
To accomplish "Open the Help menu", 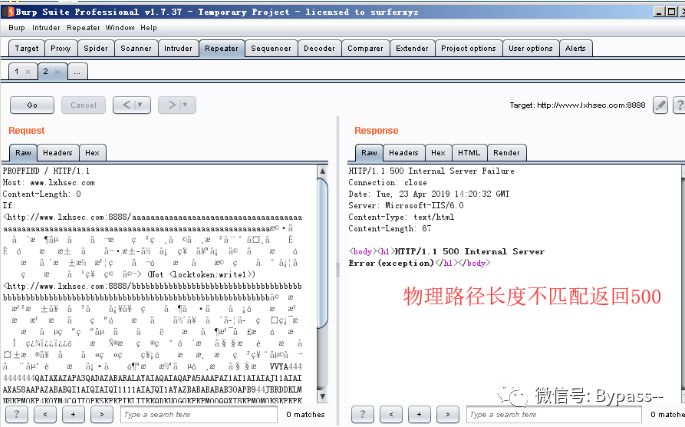I will pos(149,28).
